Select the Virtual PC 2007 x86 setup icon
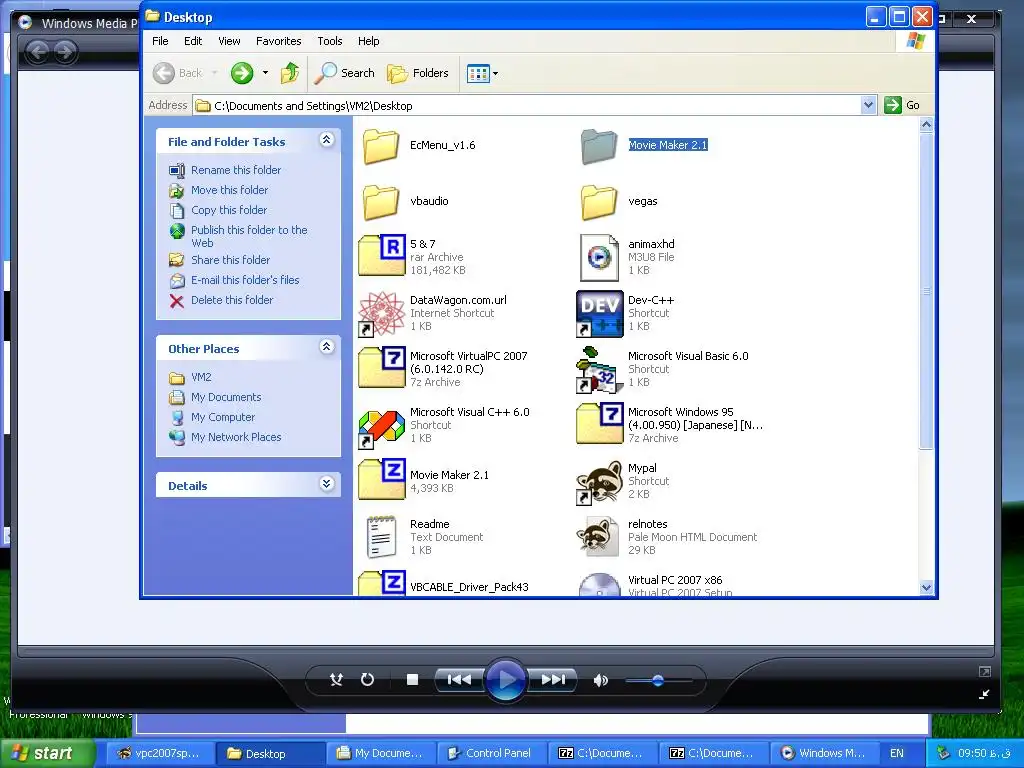This screenshot has width=1024, height=768. tap(600, 584)
